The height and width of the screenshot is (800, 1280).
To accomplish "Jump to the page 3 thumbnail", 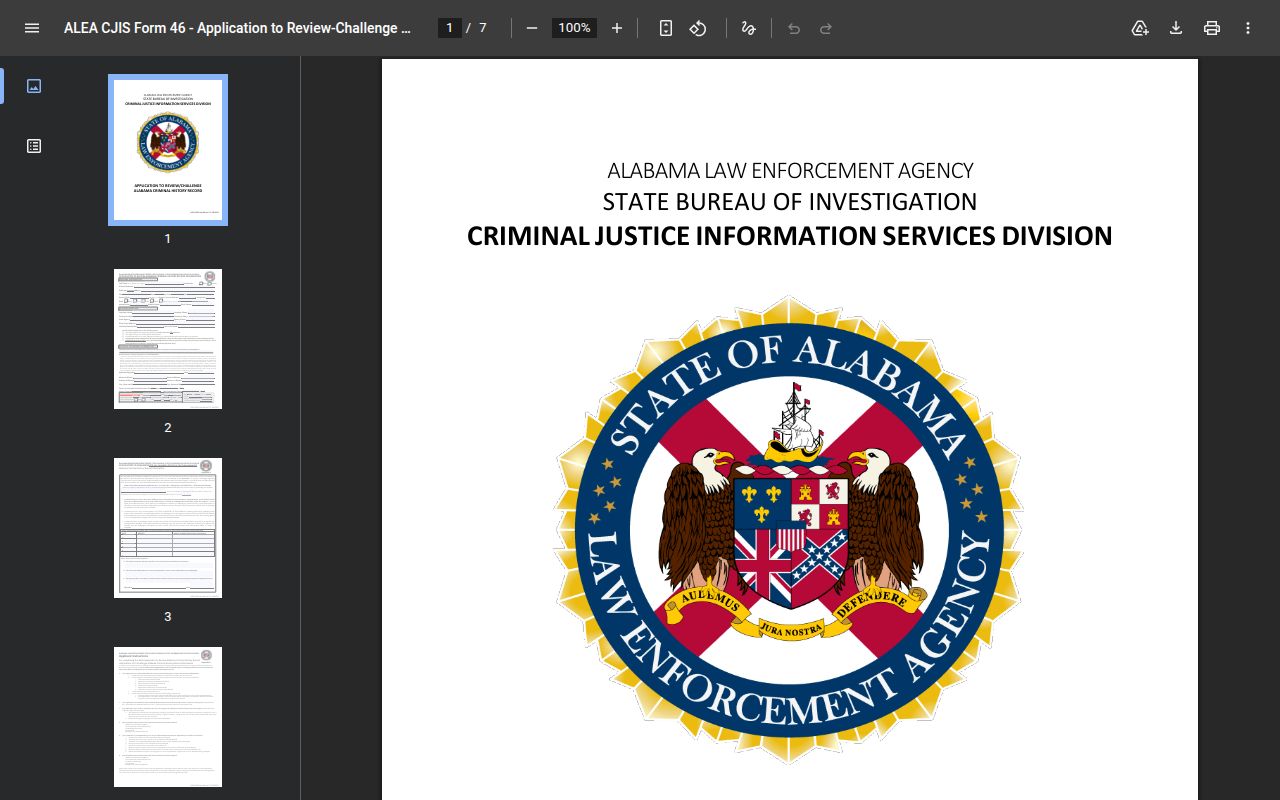I will (168, 528).
